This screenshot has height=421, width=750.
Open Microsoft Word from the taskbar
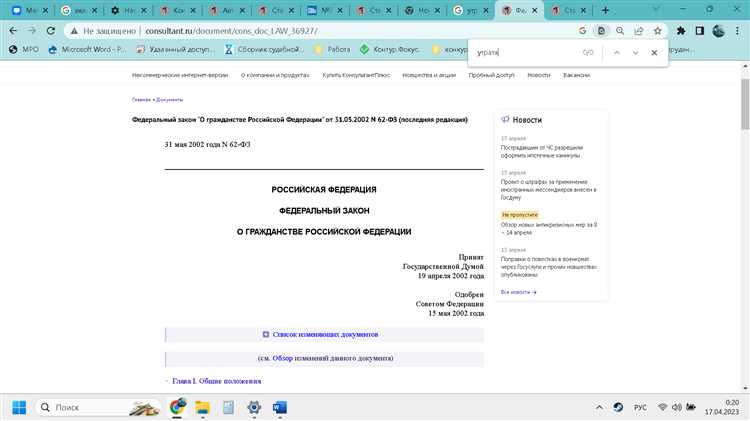coord(279,407)
